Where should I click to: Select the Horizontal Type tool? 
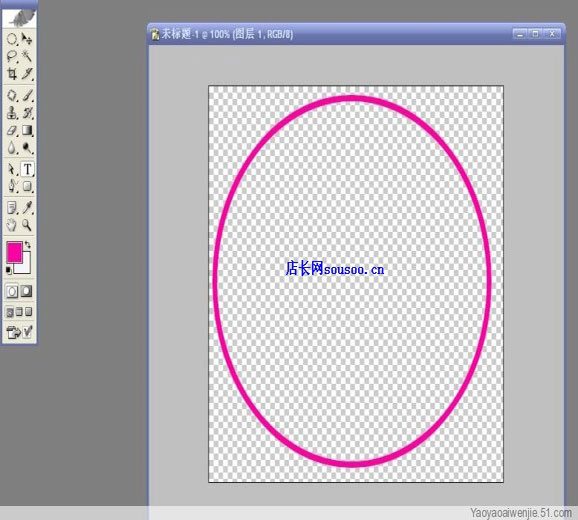pyautogui.click(x=27, y=169)
